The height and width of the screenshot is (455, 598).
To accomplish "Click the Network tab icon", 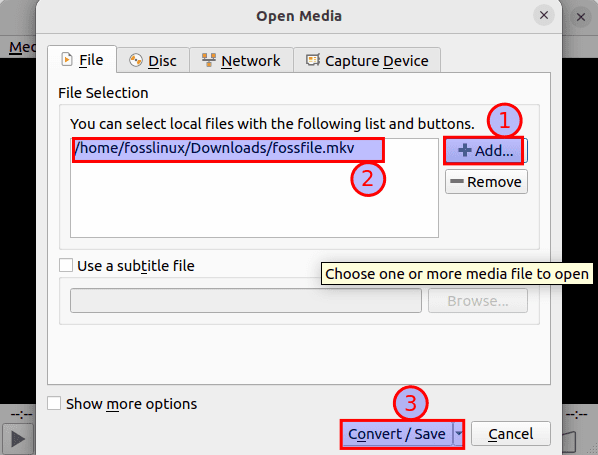I will click(209, 60).
